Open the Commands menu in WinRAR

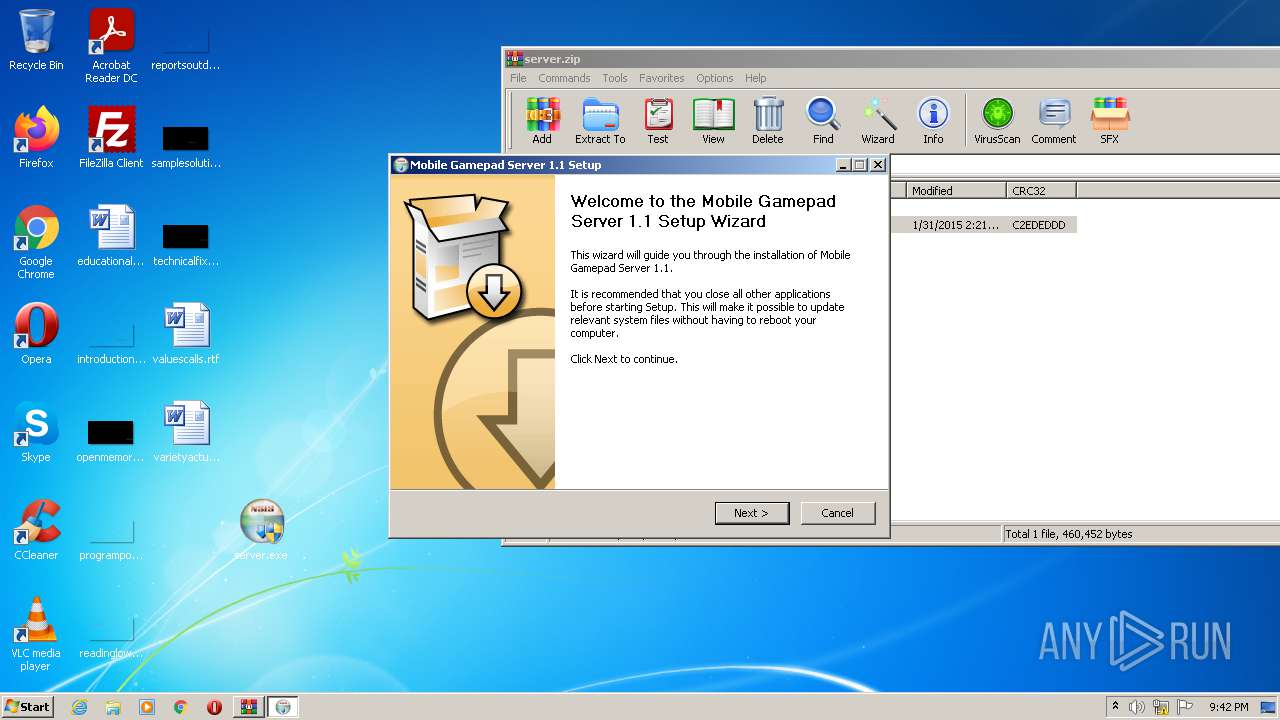click(x=564, y=78)
